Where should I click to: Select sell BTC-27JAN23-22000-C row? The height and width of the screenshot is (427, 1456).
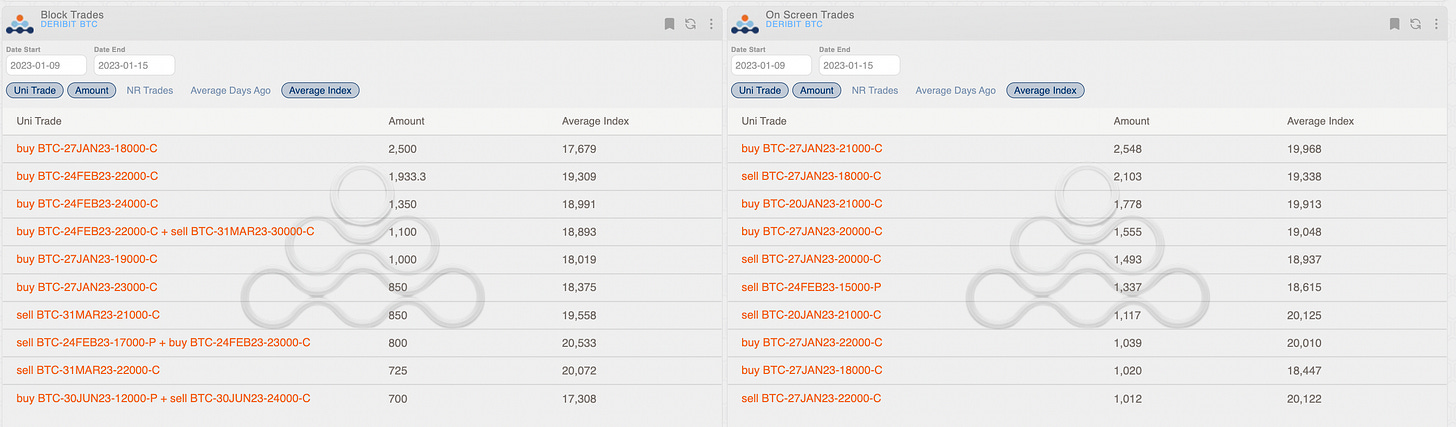pyautogui.click(x=1087, y=398)
